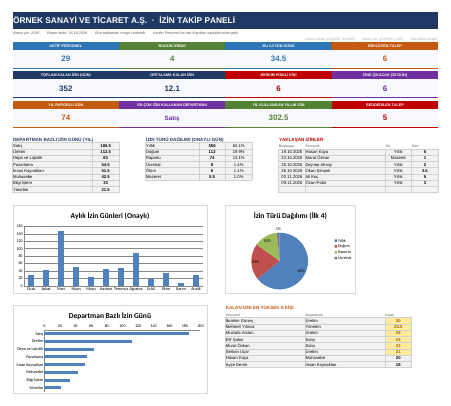
Task: Select the highlighted 30 remaining days cell
Action: click(x=398, y=320)
